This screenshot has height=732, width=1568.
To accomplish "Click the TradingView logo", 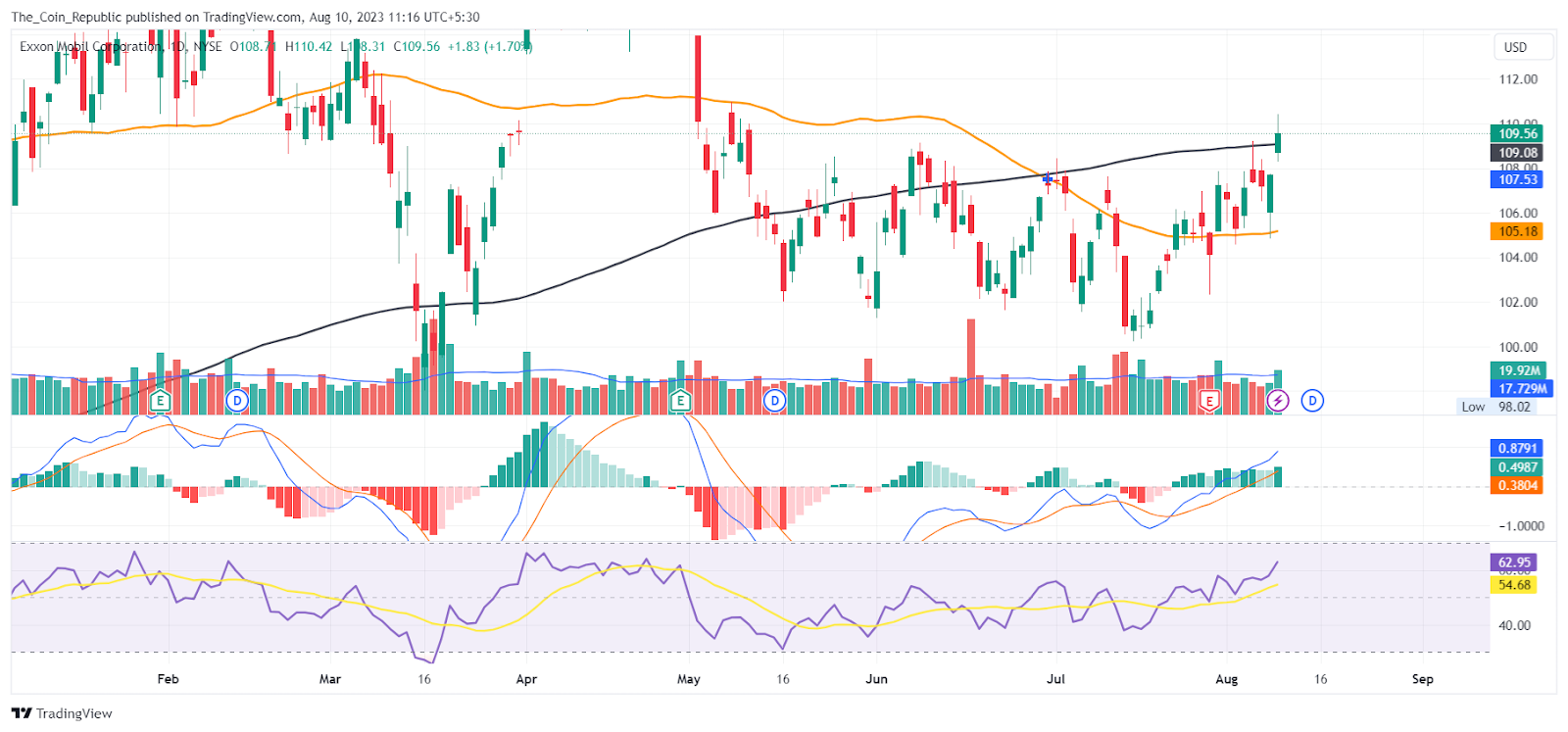I will [x=62, y=713].
